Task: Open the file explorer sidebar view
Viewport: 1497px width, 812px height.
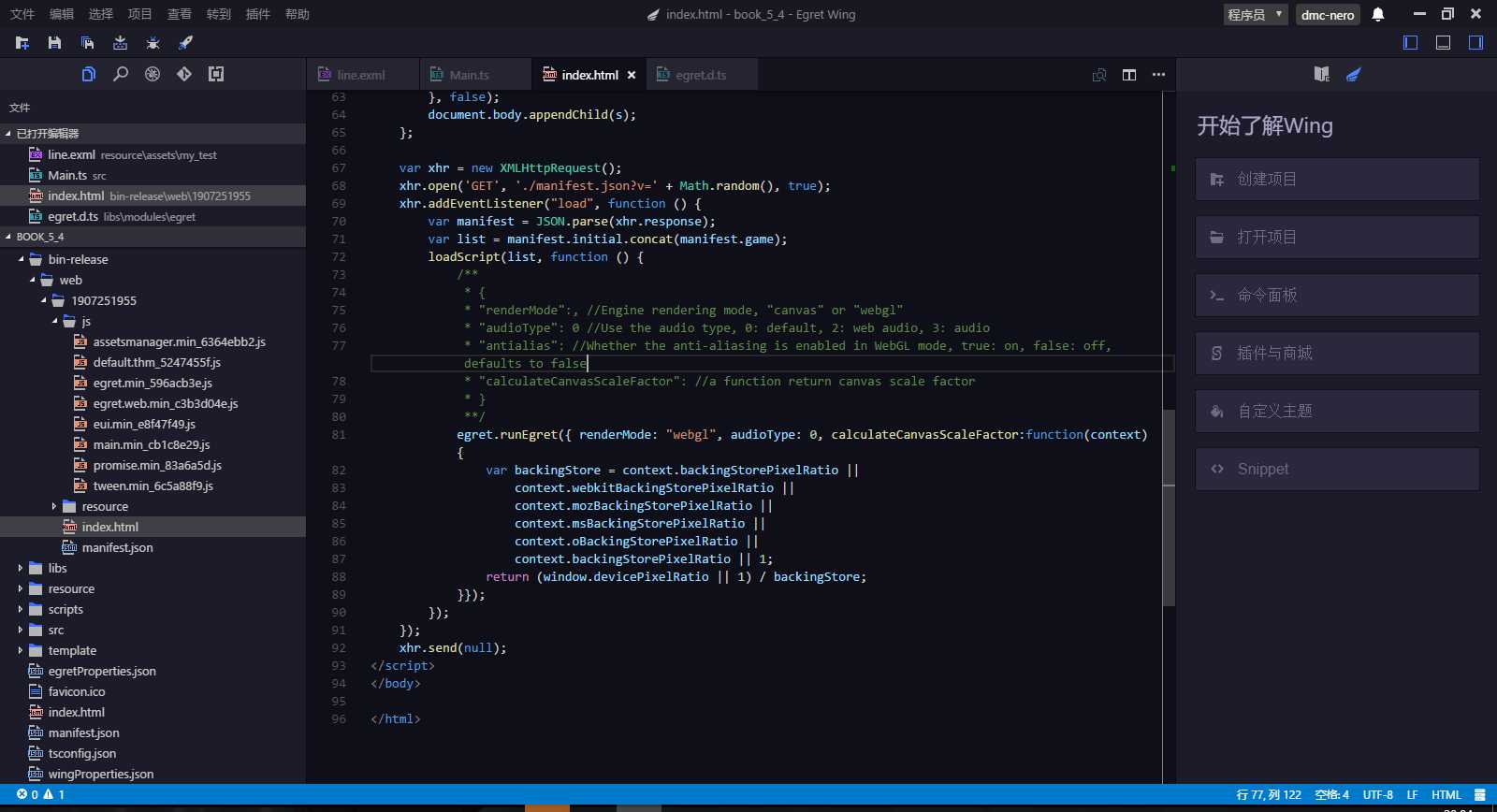Action: [89, 74]
